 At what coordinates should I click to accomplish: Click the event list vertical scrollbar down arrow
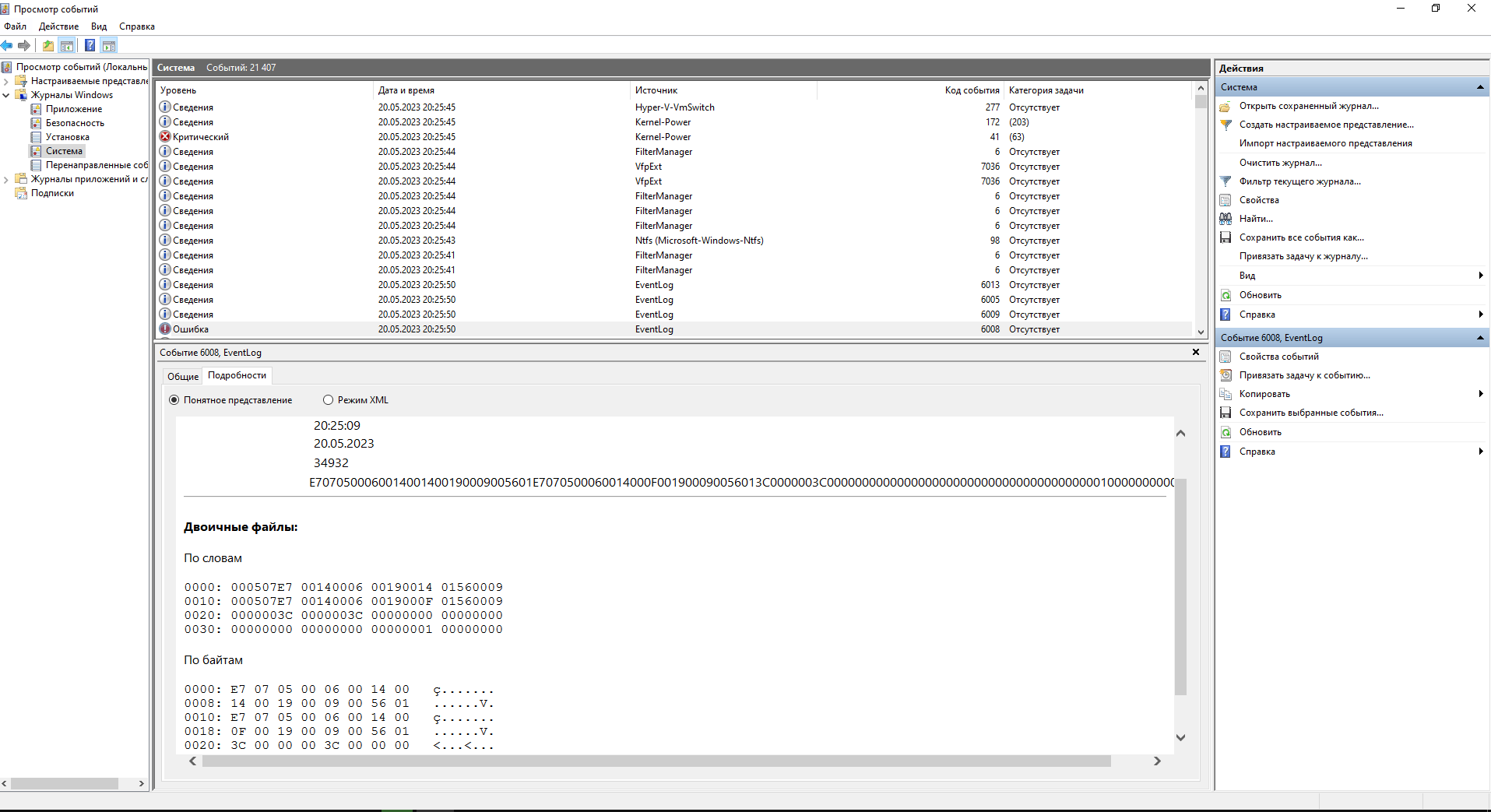(1201, 332)
